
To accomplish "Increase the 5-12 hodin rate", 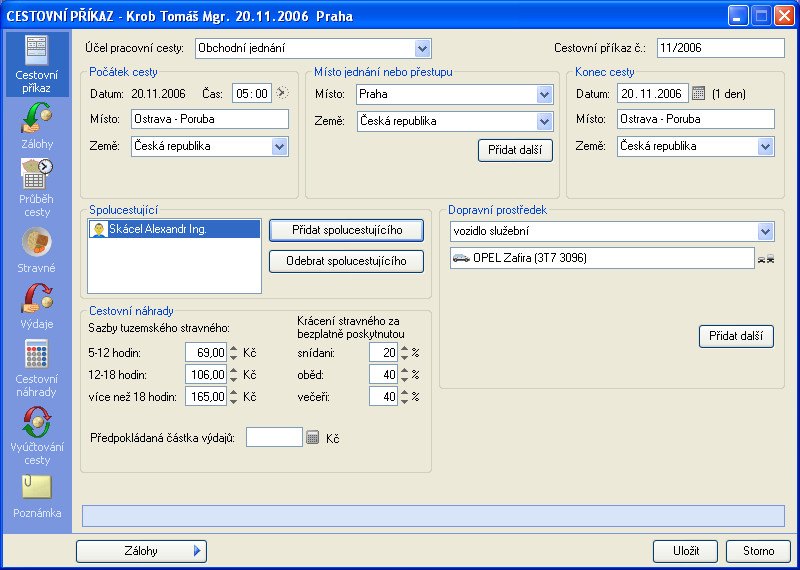I will (x=234, y=349).
